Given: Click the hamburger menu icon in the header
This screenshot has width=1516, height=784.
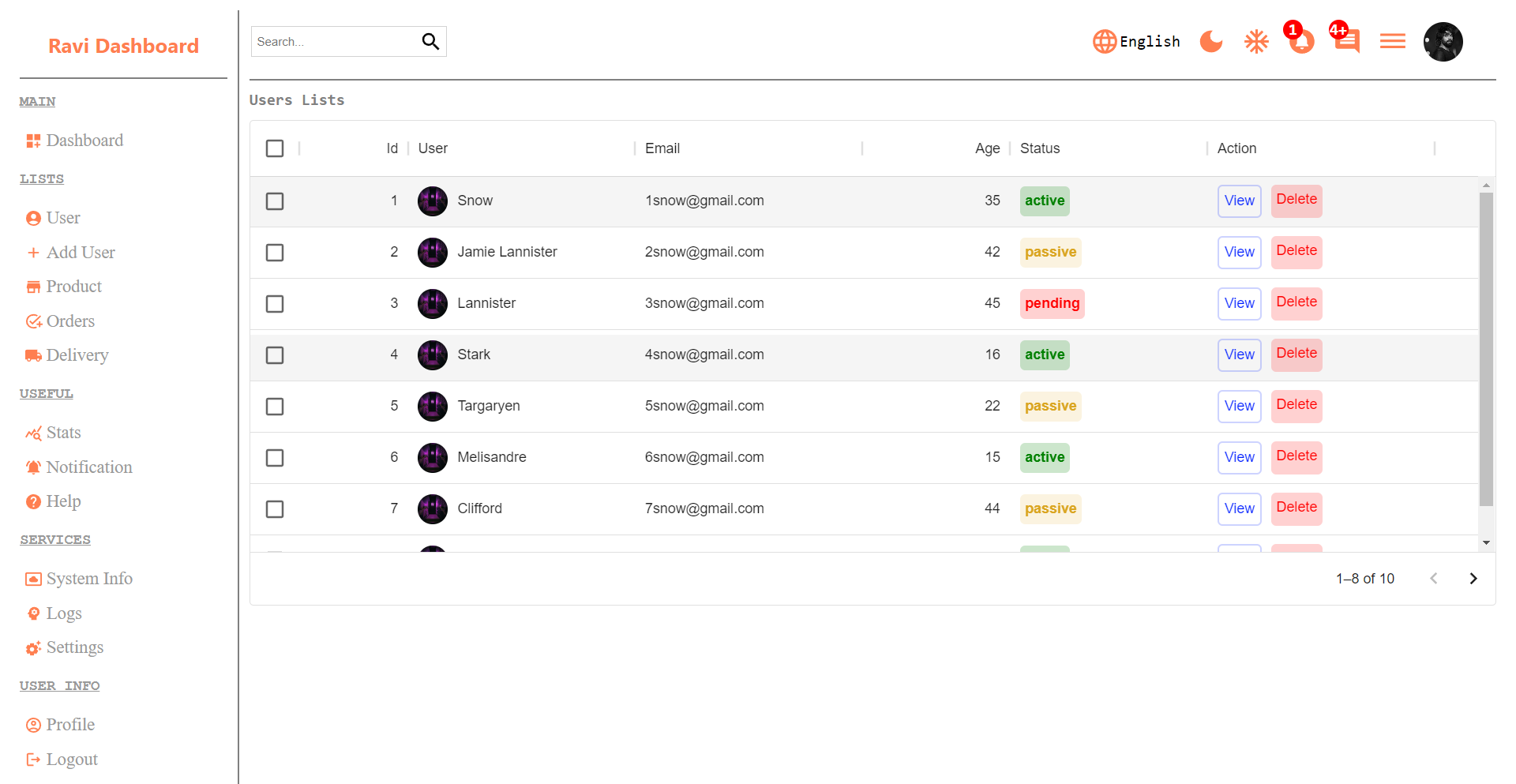Looking at the screenshot, I should 1393,41.
